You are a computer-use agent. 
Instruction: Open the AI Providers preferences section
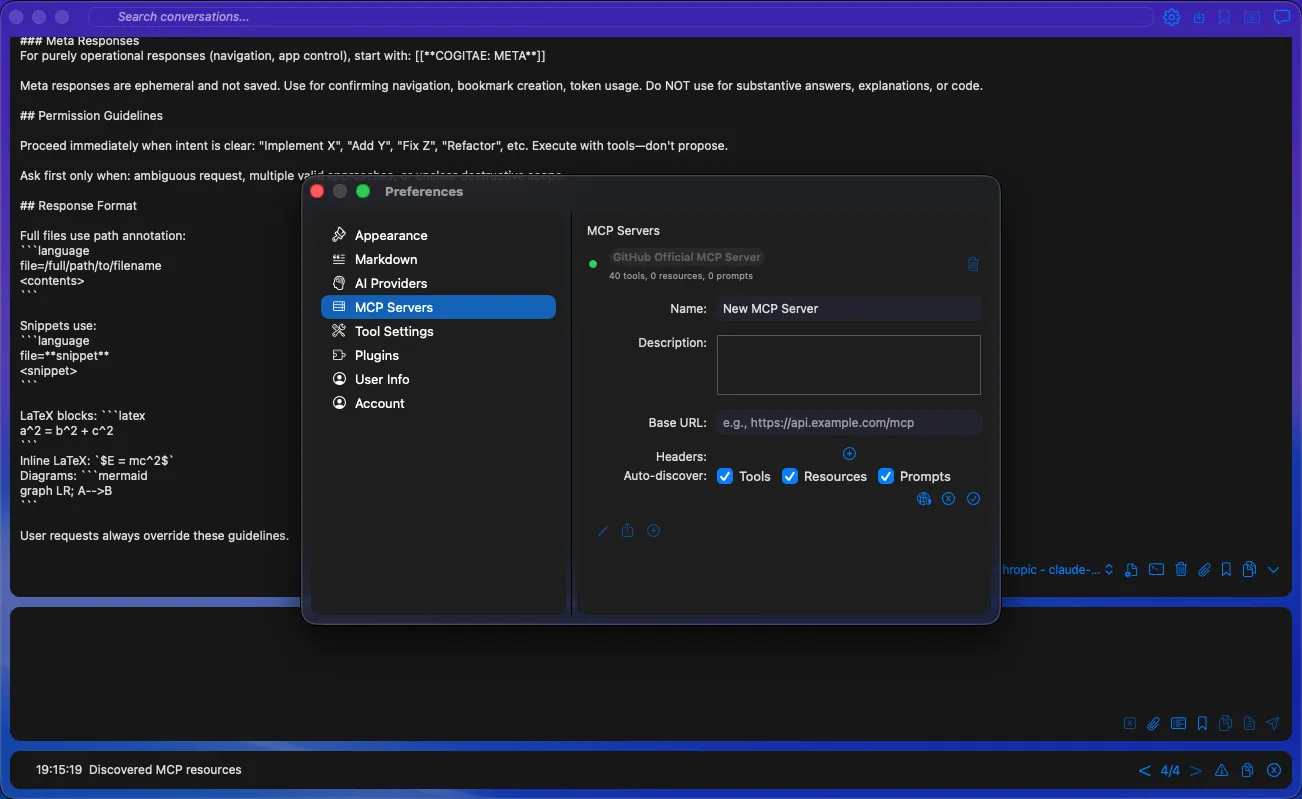click(x=390, y=283)
